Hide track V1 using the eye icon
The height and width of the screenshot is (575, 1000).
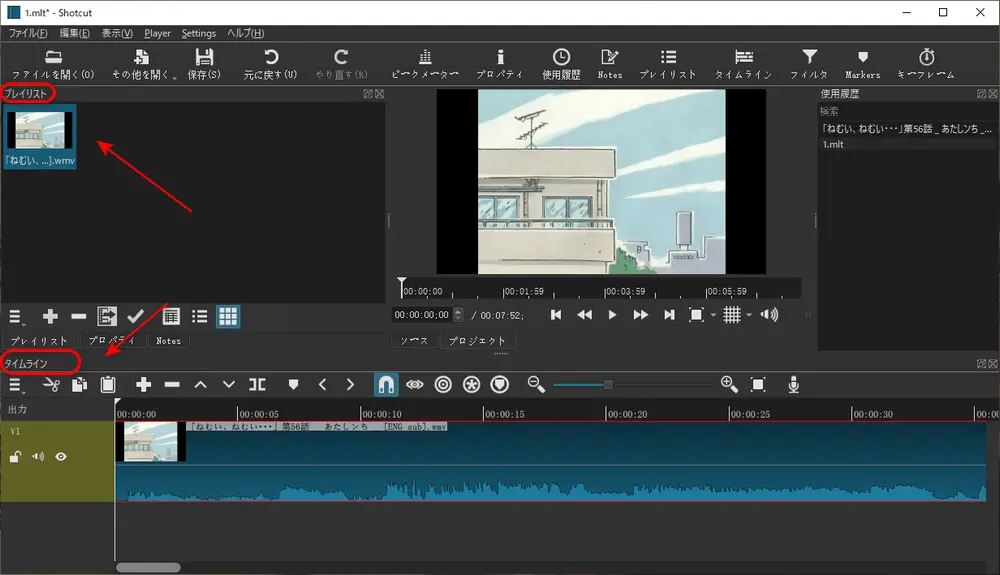pos(61,457)
